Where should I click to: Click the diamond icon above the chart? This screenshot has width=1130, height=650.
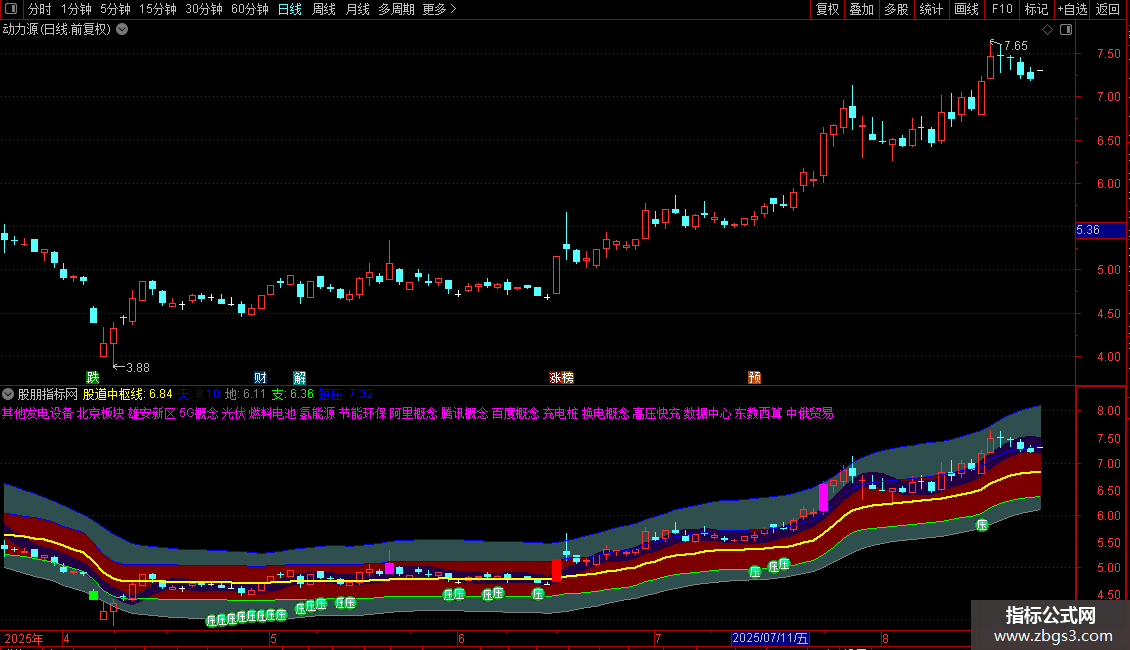(x=1047, y=30)
